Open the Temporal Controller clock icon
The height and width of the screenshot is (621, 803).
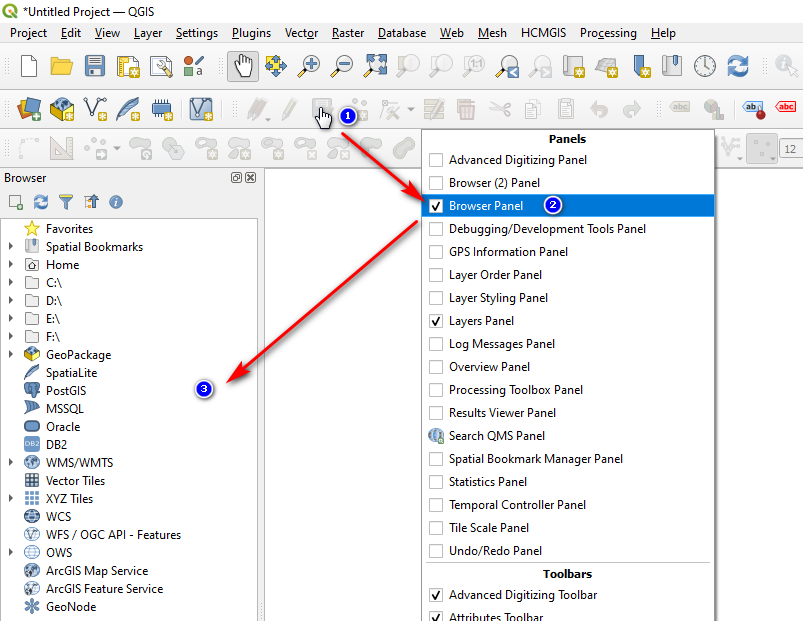pyautogui.click(x=705, y=66)
